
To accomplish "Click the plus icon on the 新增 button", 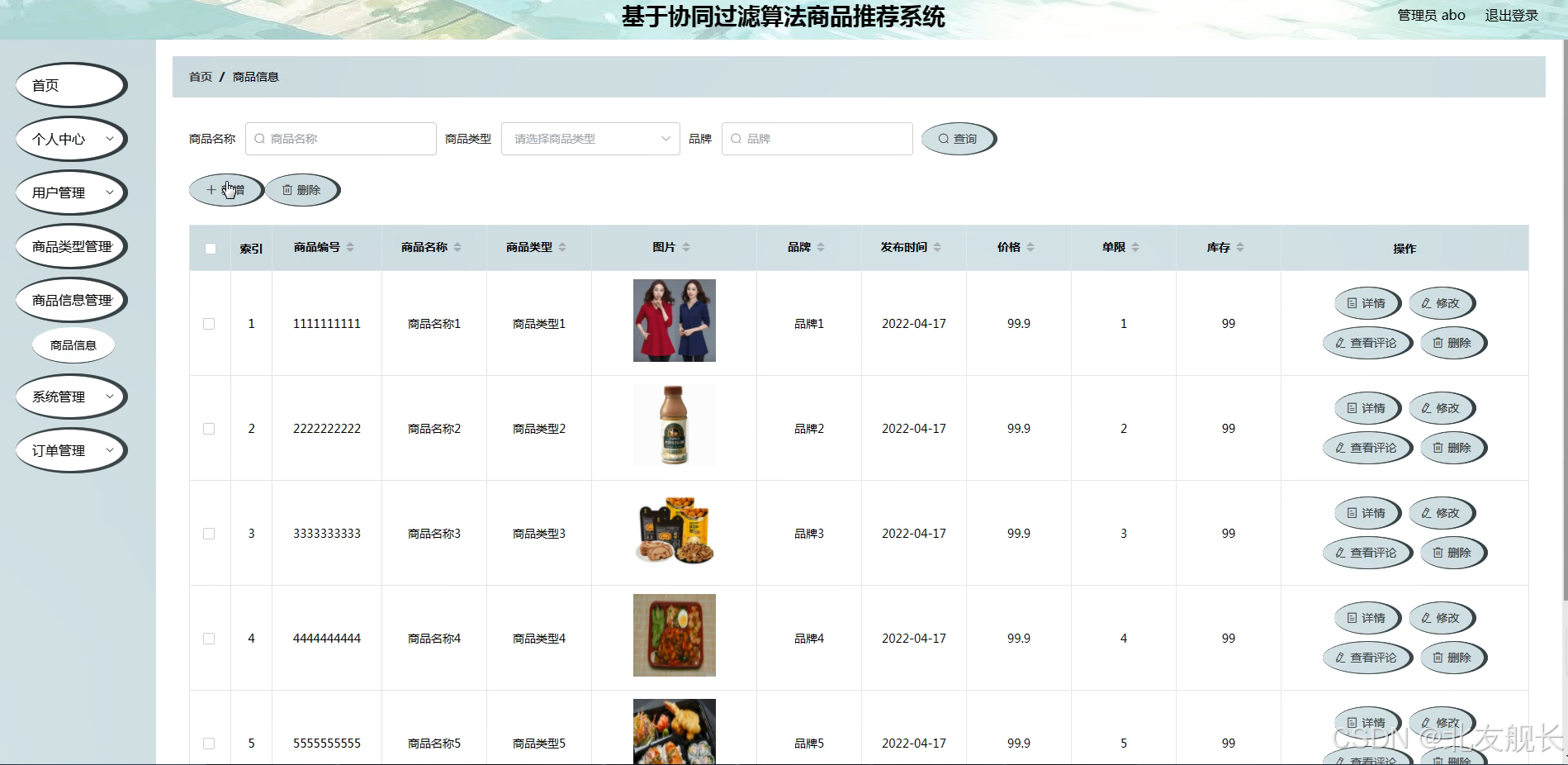I will coord(211,189).
